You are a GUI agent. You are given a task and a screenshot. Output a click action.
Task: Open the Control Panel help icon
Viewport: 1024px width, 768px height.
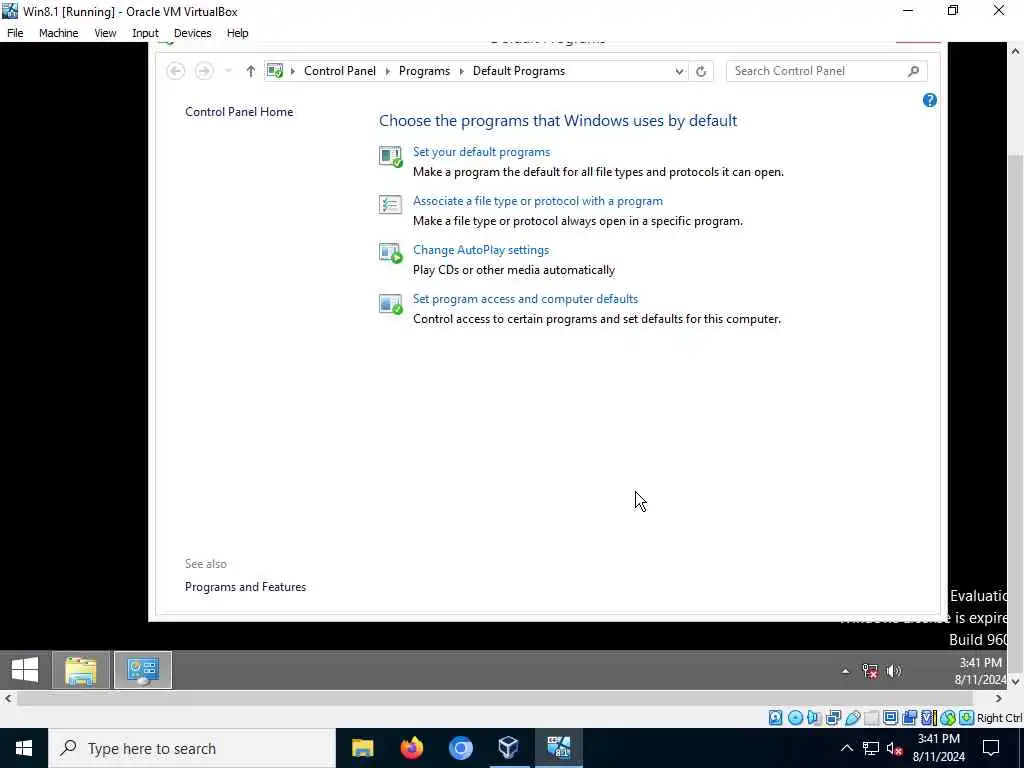tap(929, 100)
